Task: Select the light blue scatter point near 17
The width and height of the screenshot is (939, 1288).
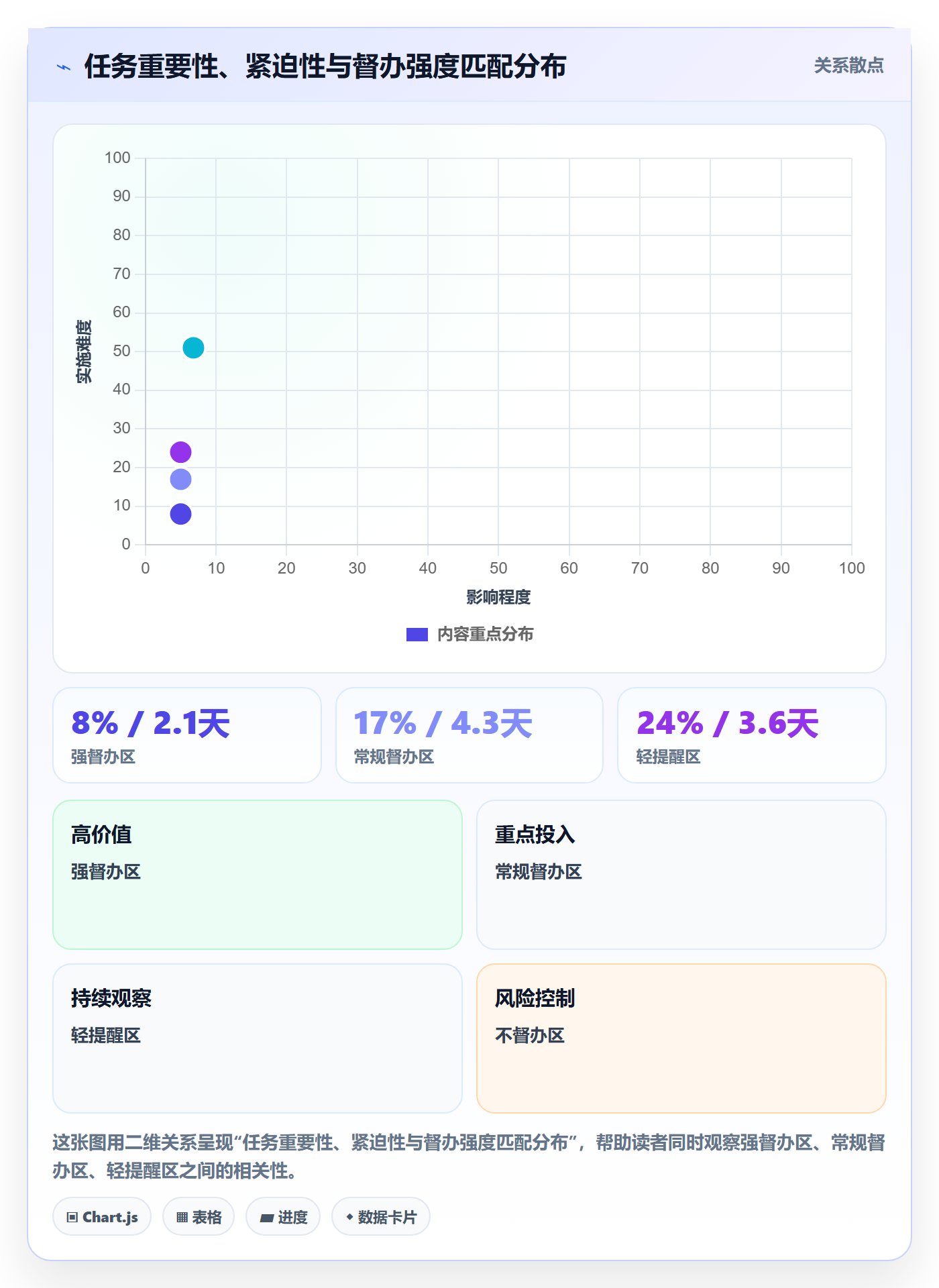Action: pos(180,480)
